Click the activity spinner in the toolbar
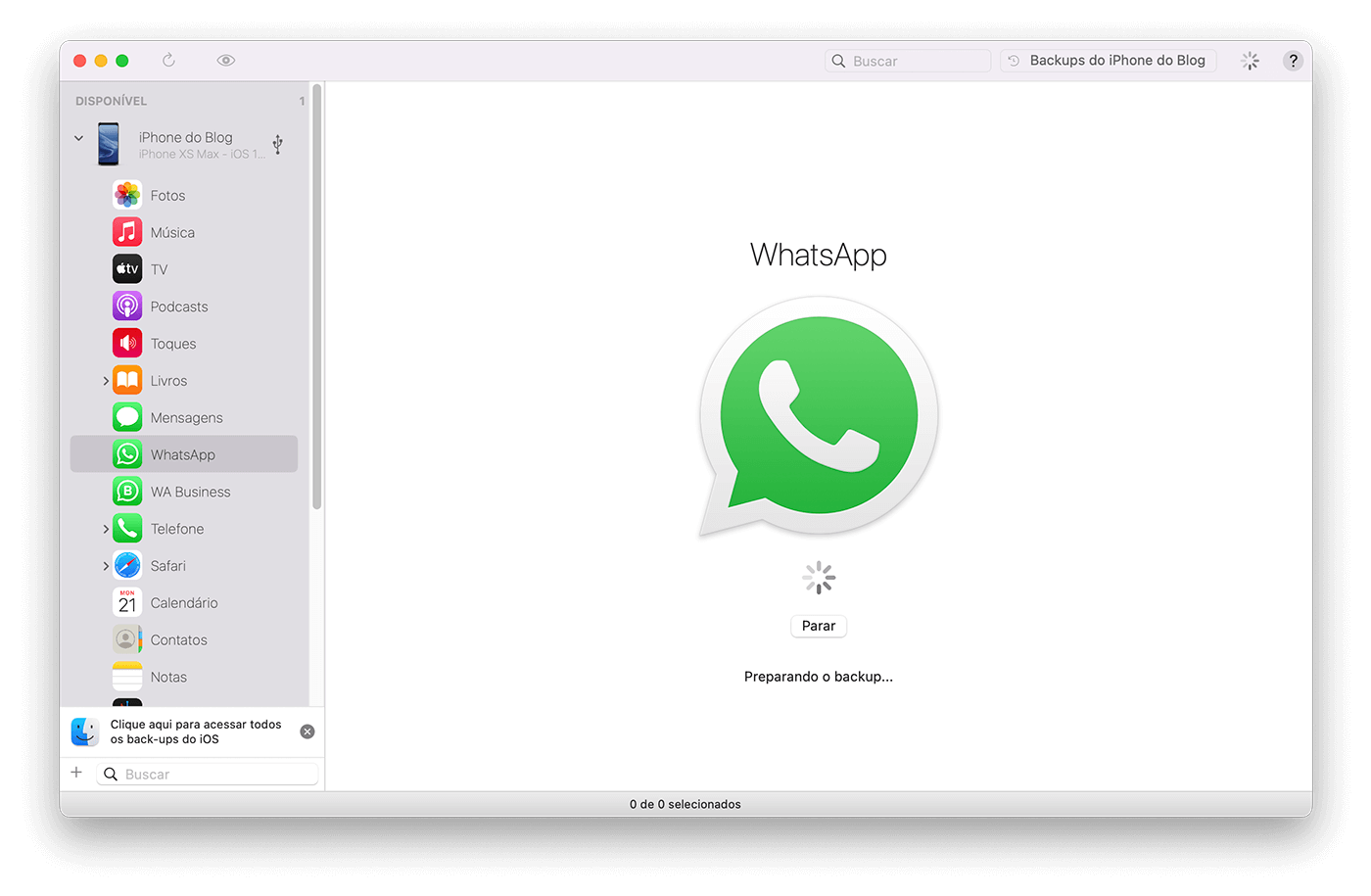 pos(1251,61)
